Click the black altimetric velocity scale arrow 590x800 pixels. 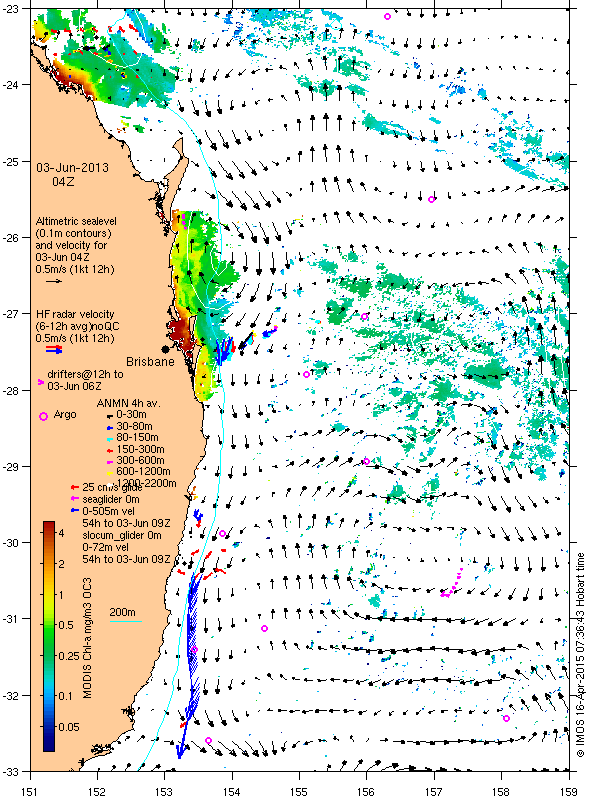tap(54, 281)
